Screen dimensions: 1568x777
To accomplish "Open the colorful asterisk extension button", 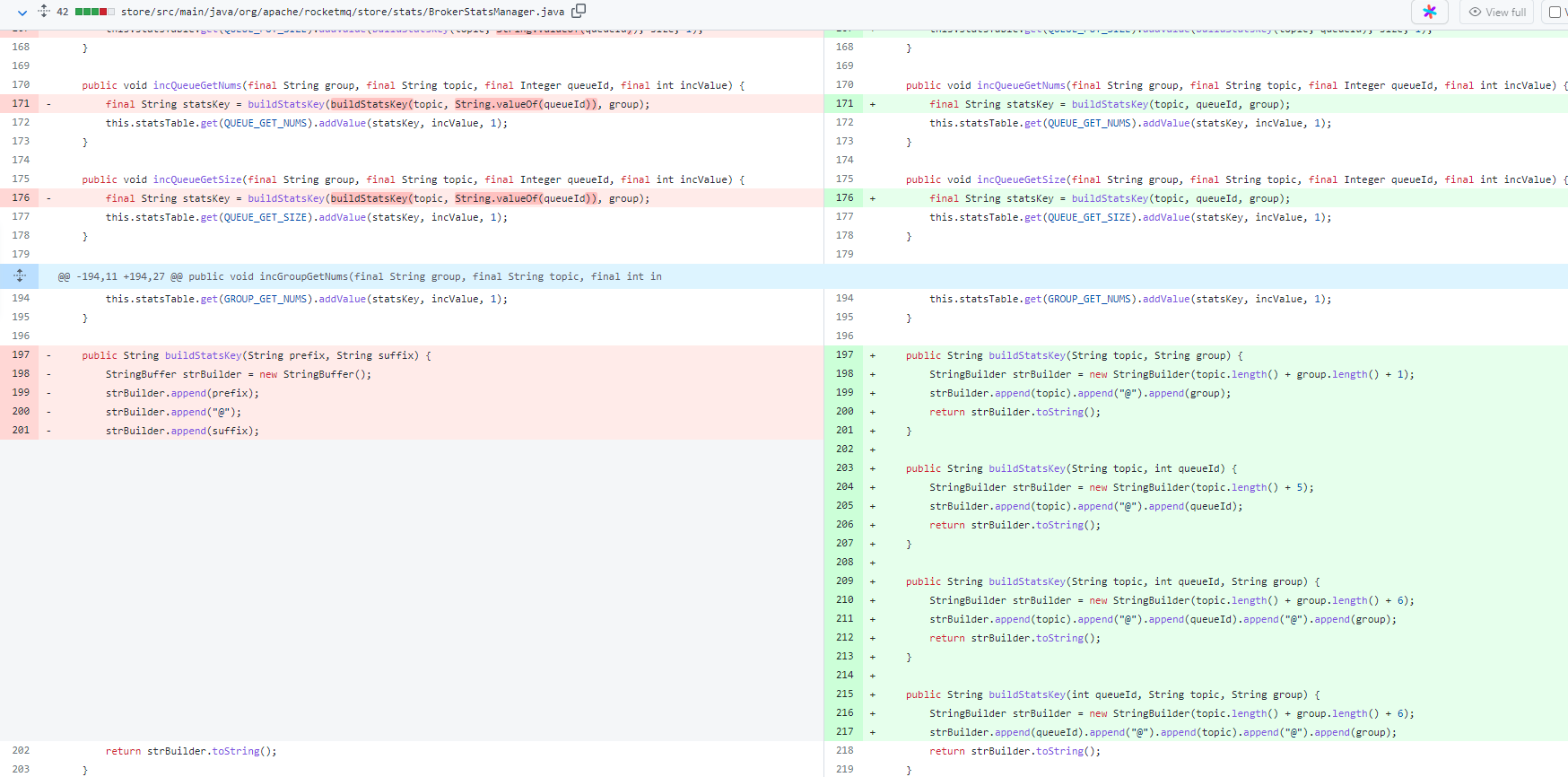I will point(1430,12).
